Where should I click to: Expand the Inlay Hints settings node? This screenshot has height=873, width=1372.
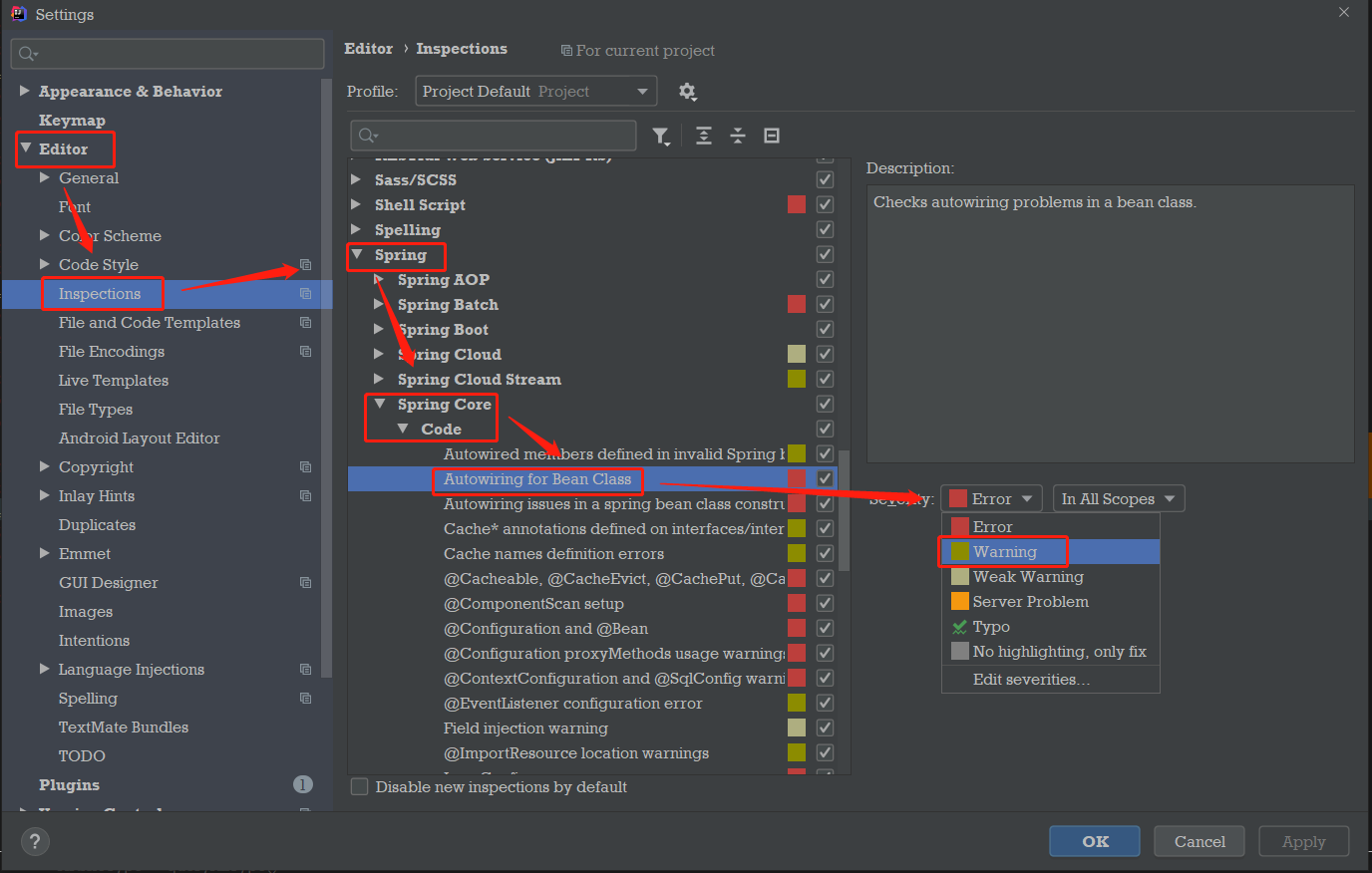pos(44,495)
